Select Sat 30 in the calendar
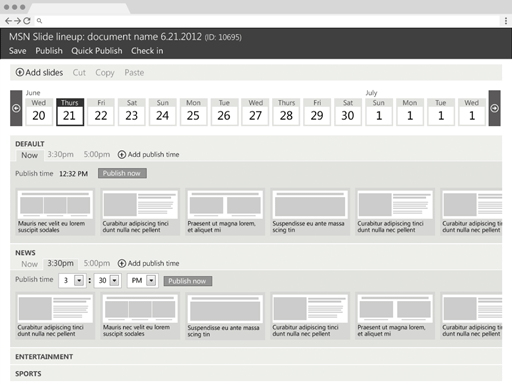 348,112
